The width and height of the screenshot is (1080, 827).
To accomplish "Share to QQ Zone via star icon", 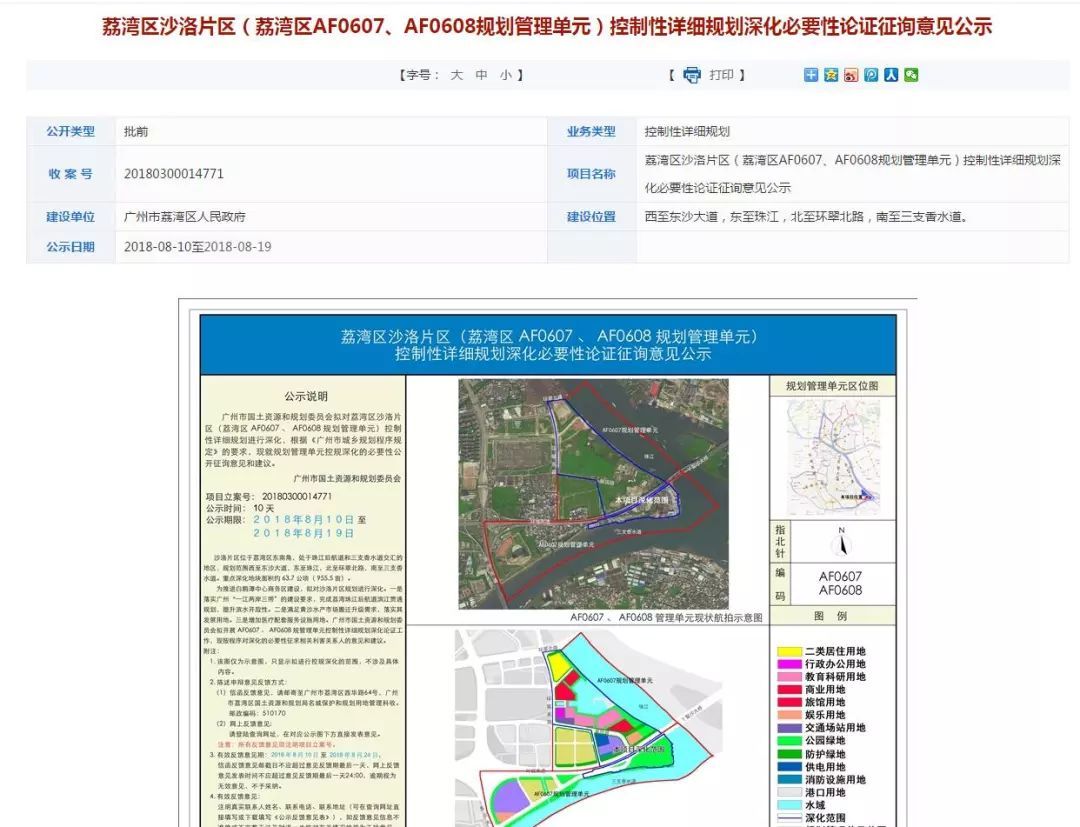I will (x=831, y=75).
